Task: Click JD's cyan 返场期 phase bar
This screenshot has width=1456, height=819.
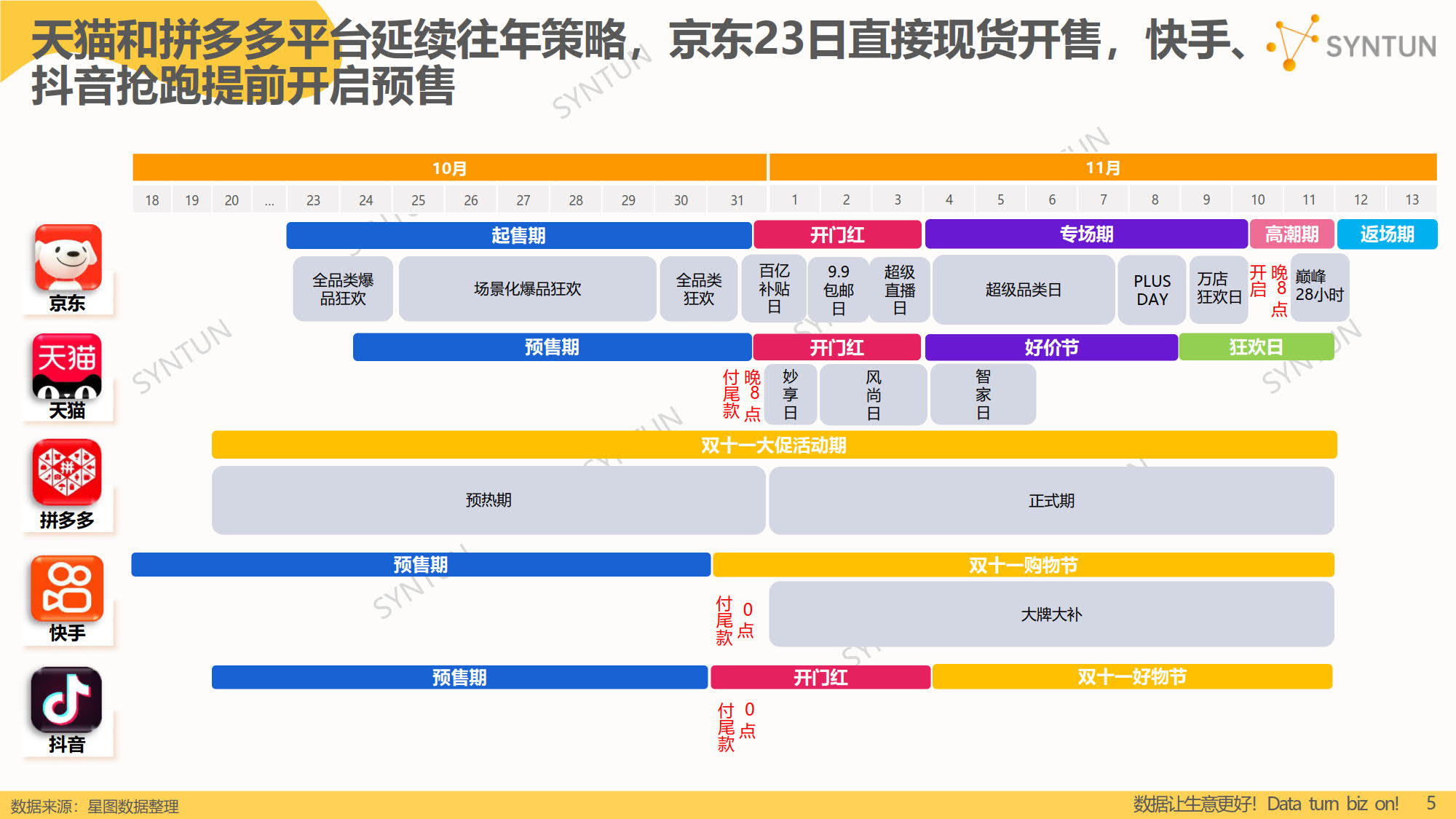Action: [1387, 234]
